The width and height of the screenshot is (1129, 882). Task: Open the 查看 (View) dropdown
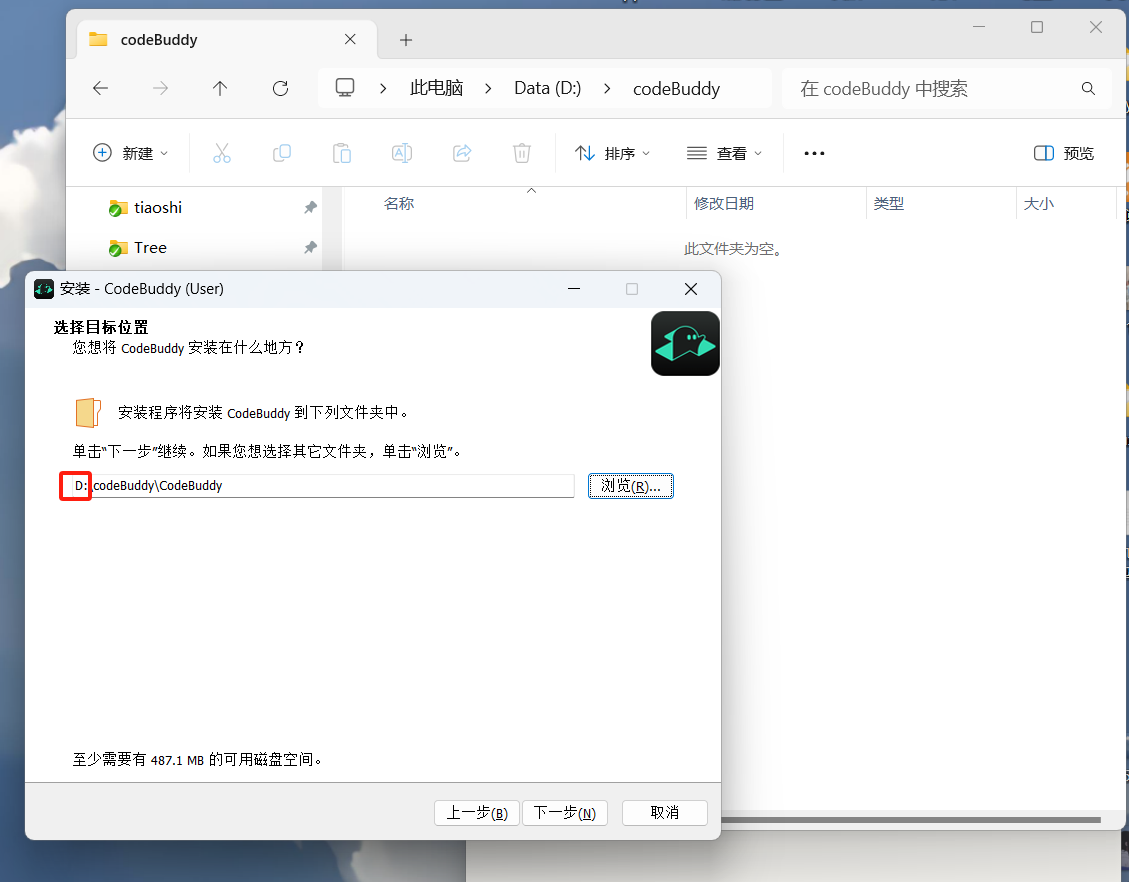point(724,153)
